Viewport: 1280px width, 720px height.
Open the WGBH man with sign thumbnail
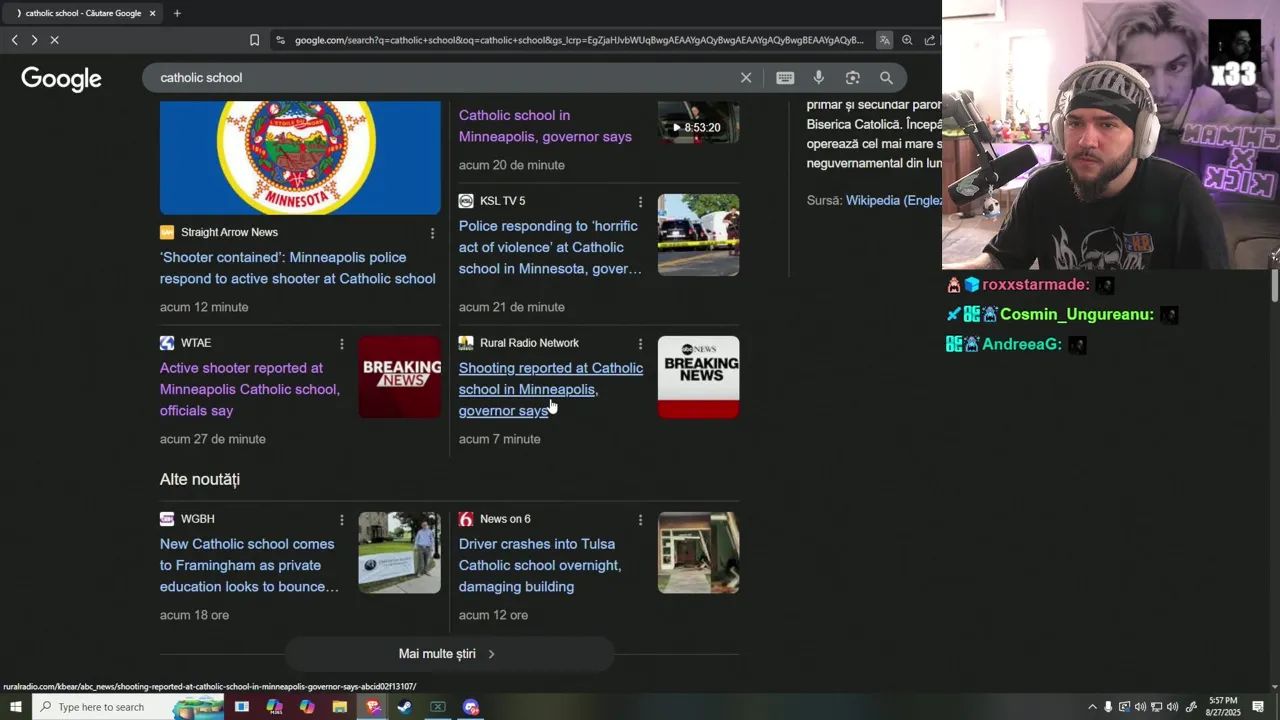point(400,553)
